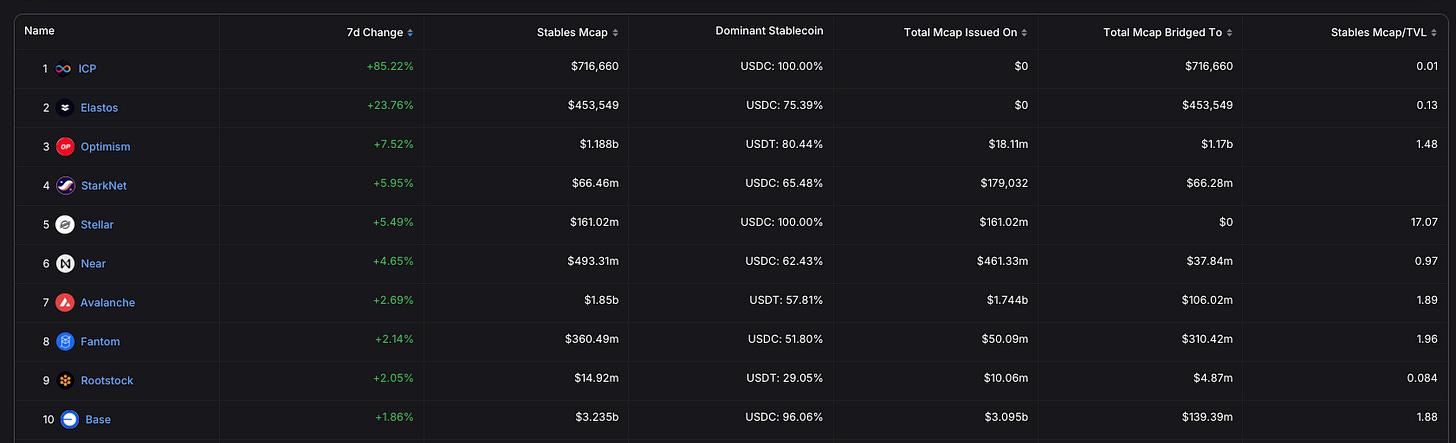The height and width of the screenshot is (443, 1456).
Task: Click the Dominant Stablecoin column header
Action: coord(769,32)
